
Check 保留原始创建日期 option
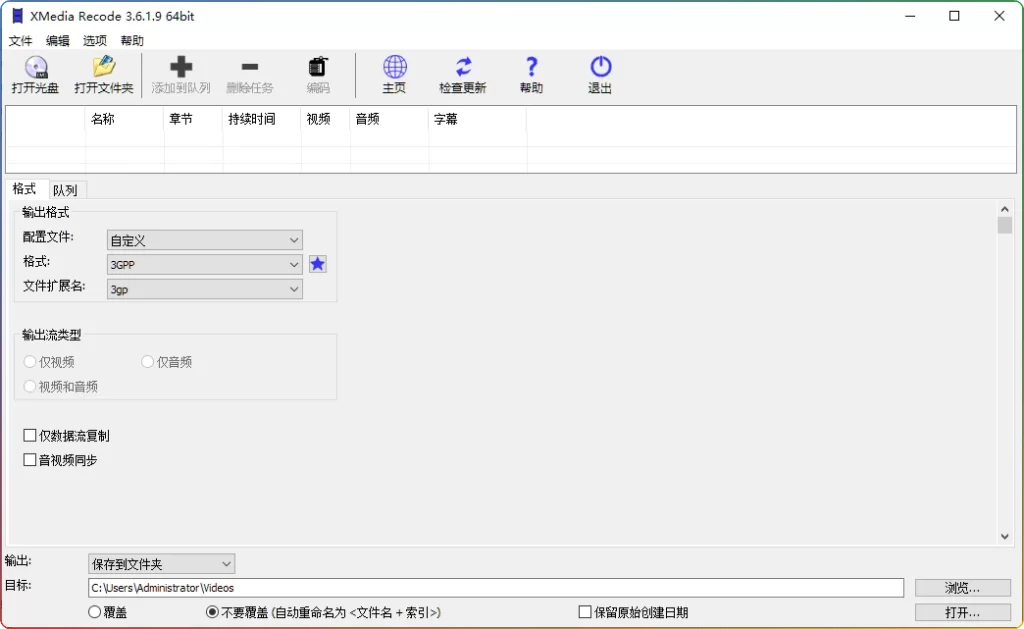coord(586,612)
